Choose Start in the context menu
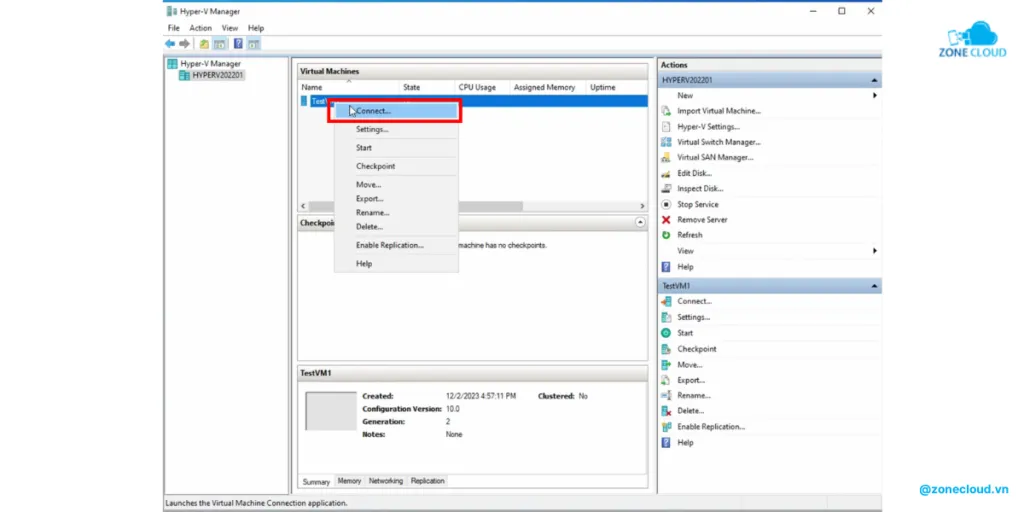This screenshot has height=512, width=1024. 396,148
